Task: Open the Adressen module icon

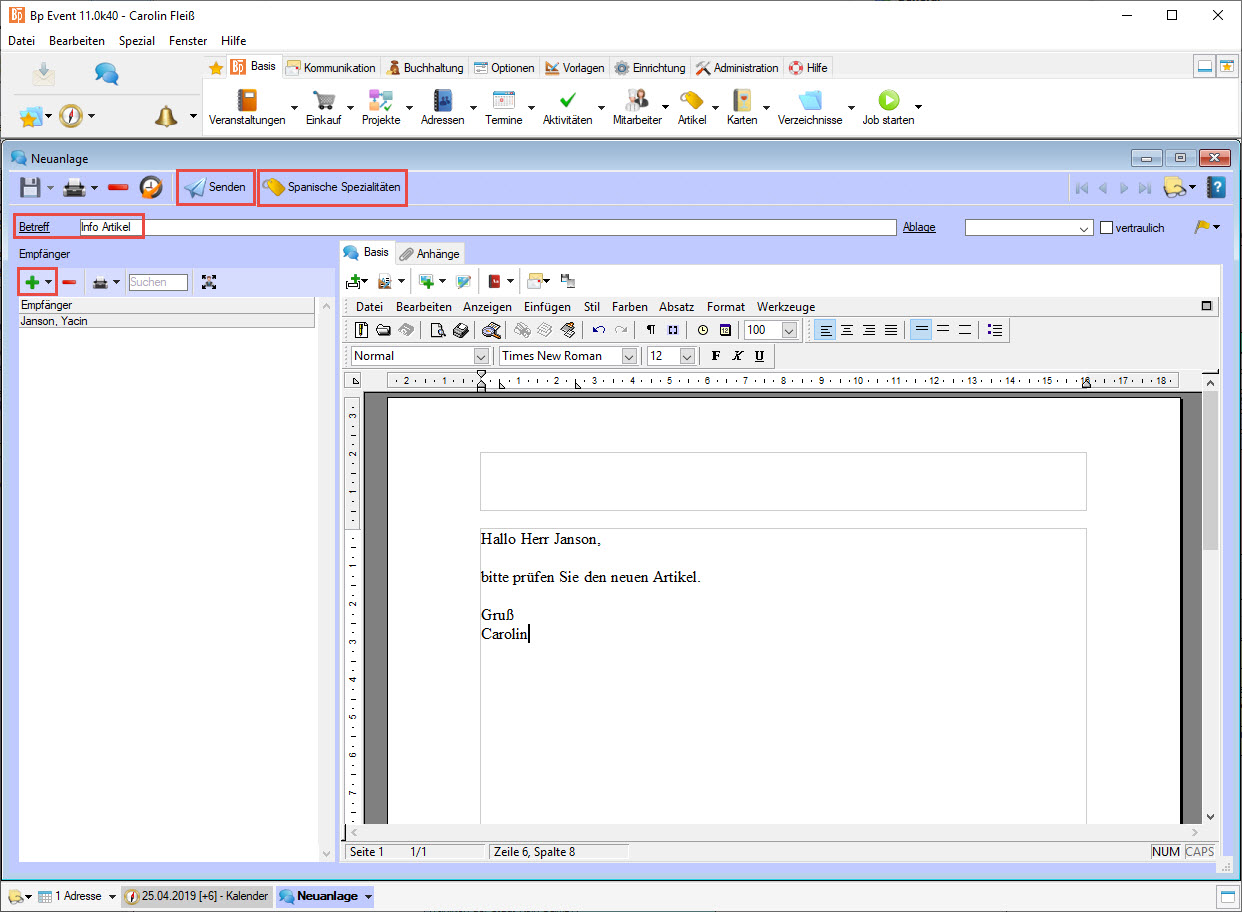Action: pyautogui.click(x=443, y=101)
